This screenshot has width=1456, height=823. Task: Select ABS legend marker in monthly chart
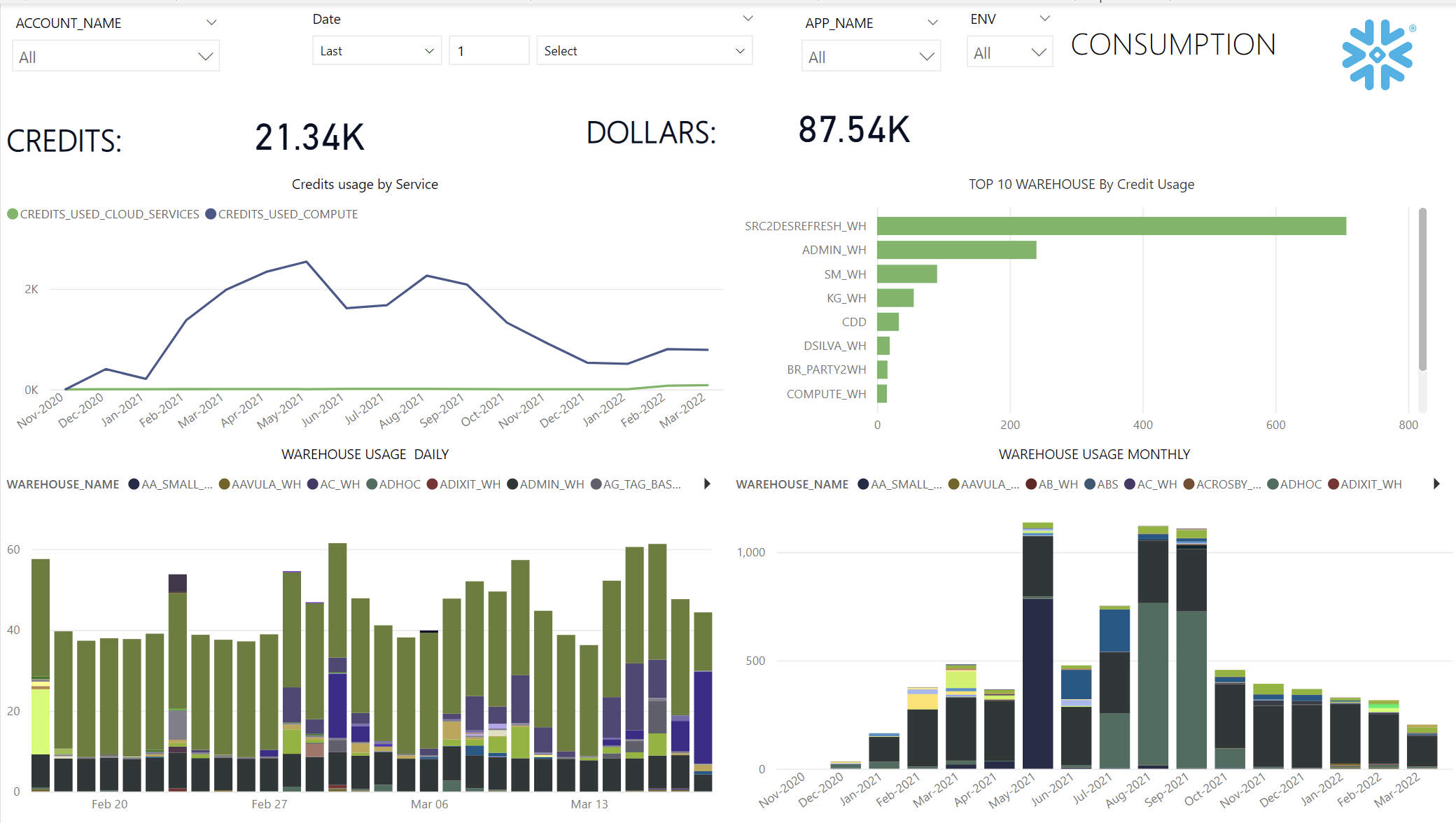[1090, 484]
